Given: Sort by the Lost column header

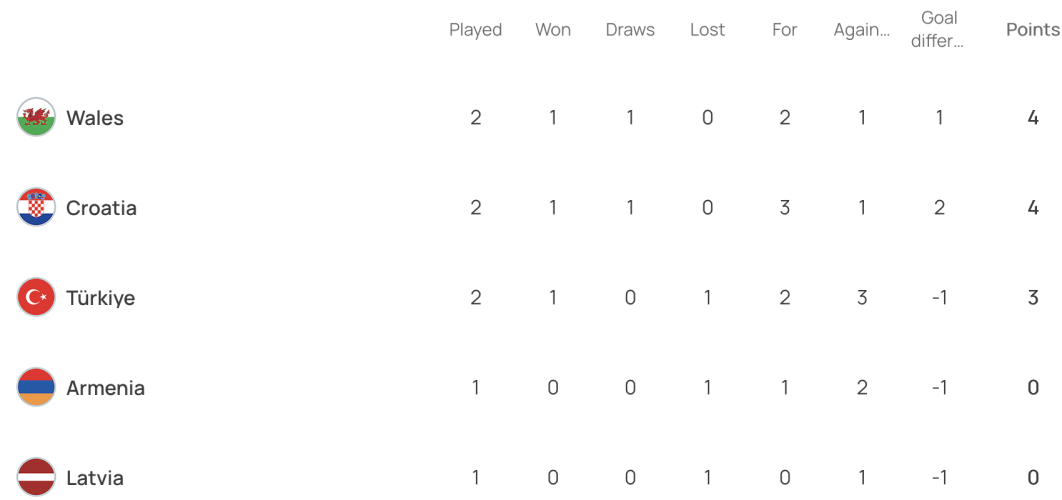Looking at the screenshot, I should (x=707, y=30).
